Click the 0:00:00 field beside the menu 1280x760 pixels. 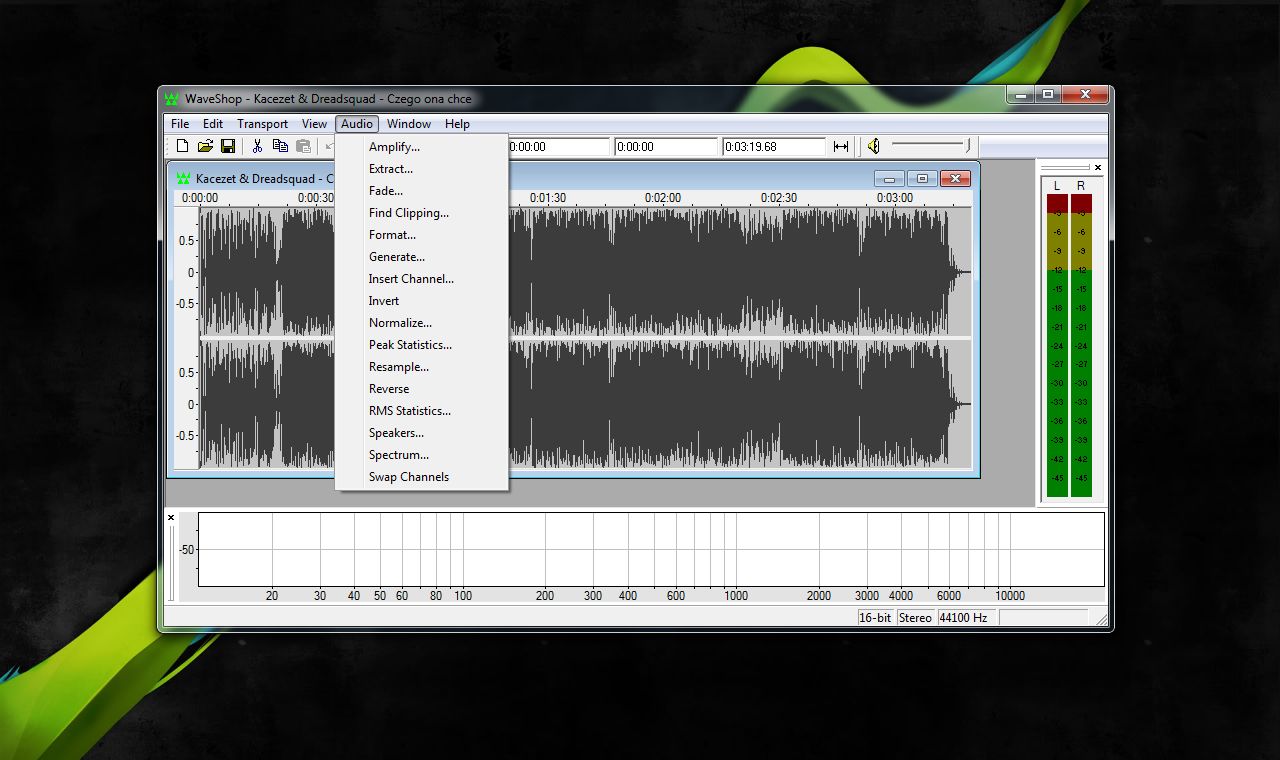[559, 147]
